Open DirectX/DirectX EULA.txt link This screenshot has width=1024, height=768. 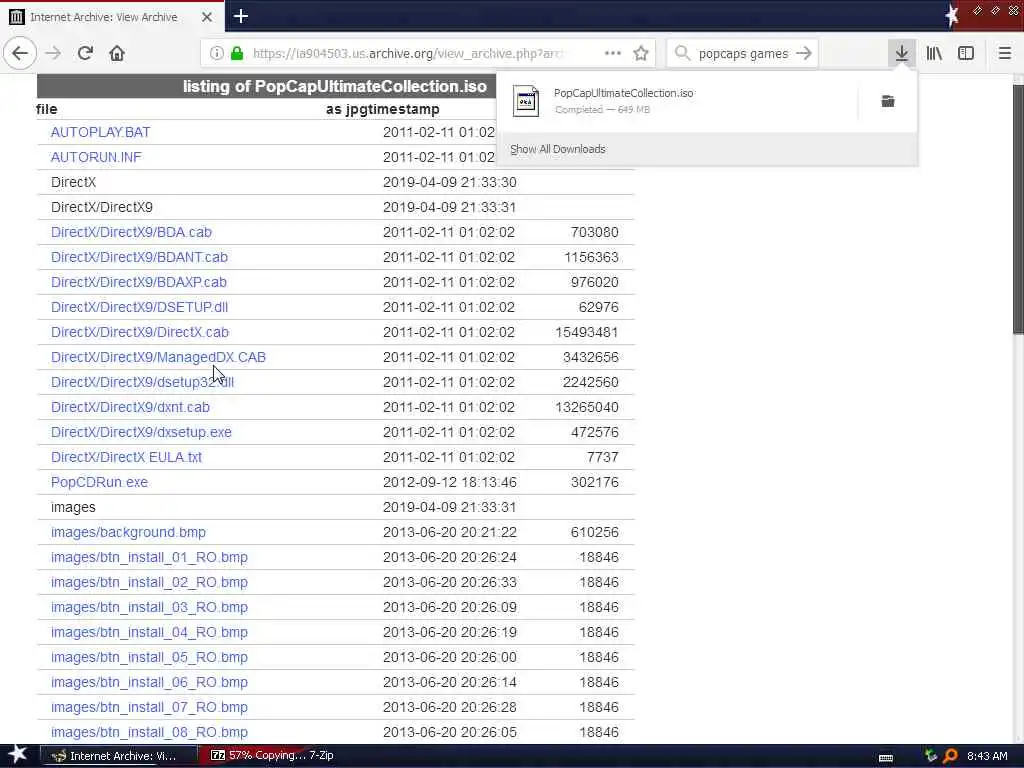point(126,457)
